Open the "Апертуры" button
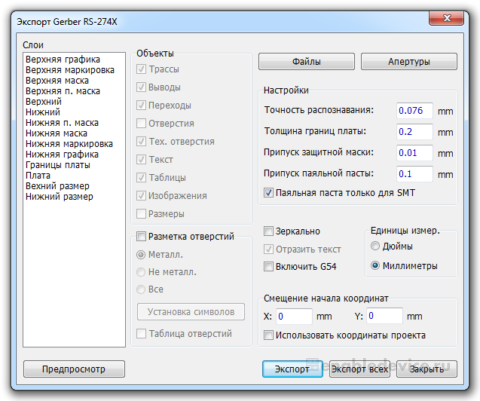This screenshot has height=401, width=480. tap(409, 61)
